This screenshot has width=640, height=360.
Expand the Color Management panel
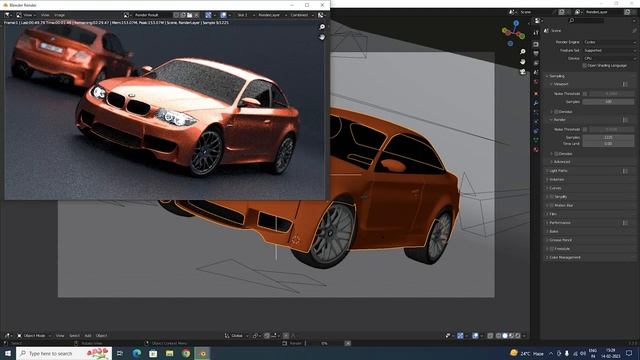[x=564, y=258]
